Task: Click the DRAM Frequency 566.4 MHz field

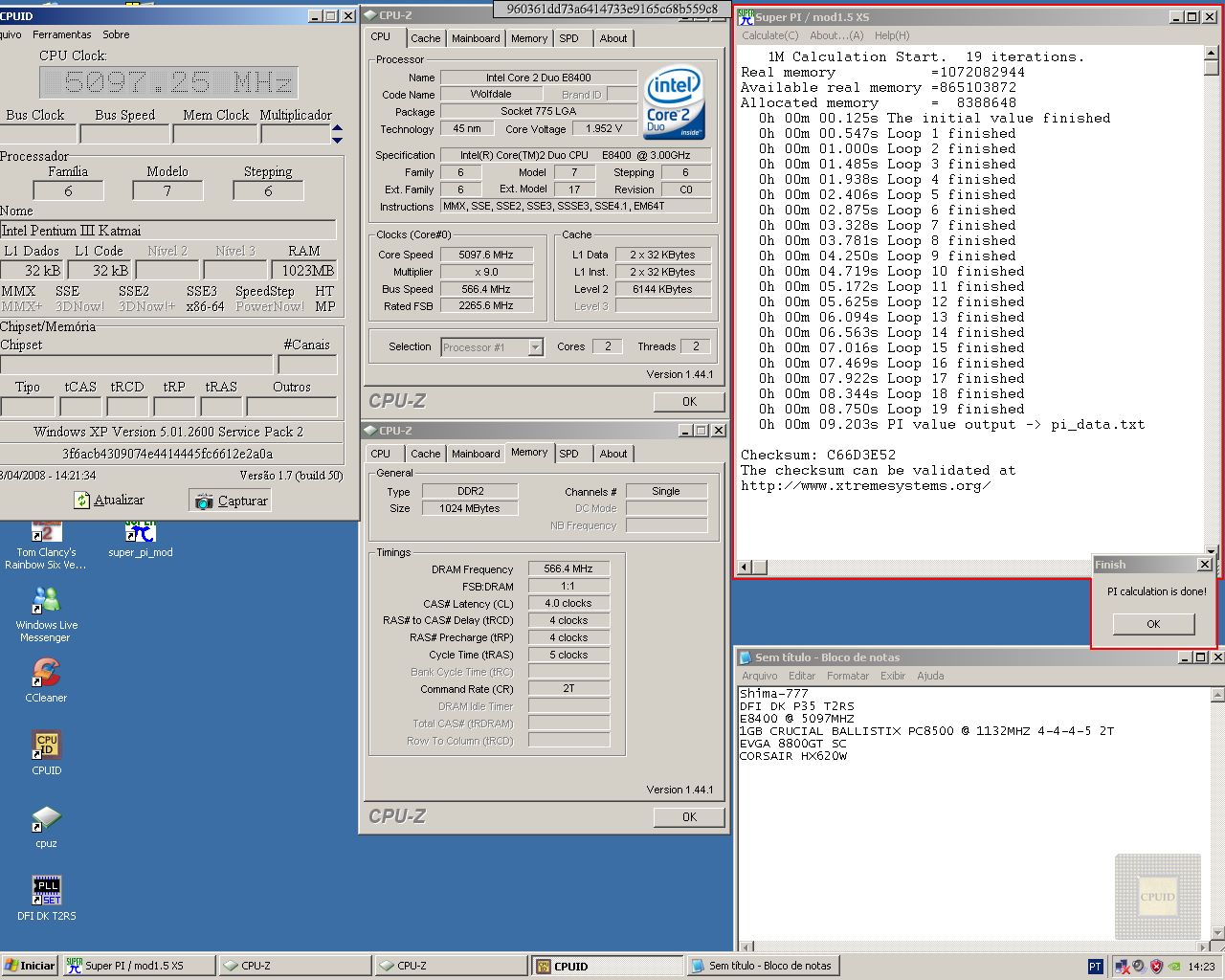Action: (568, 568)
